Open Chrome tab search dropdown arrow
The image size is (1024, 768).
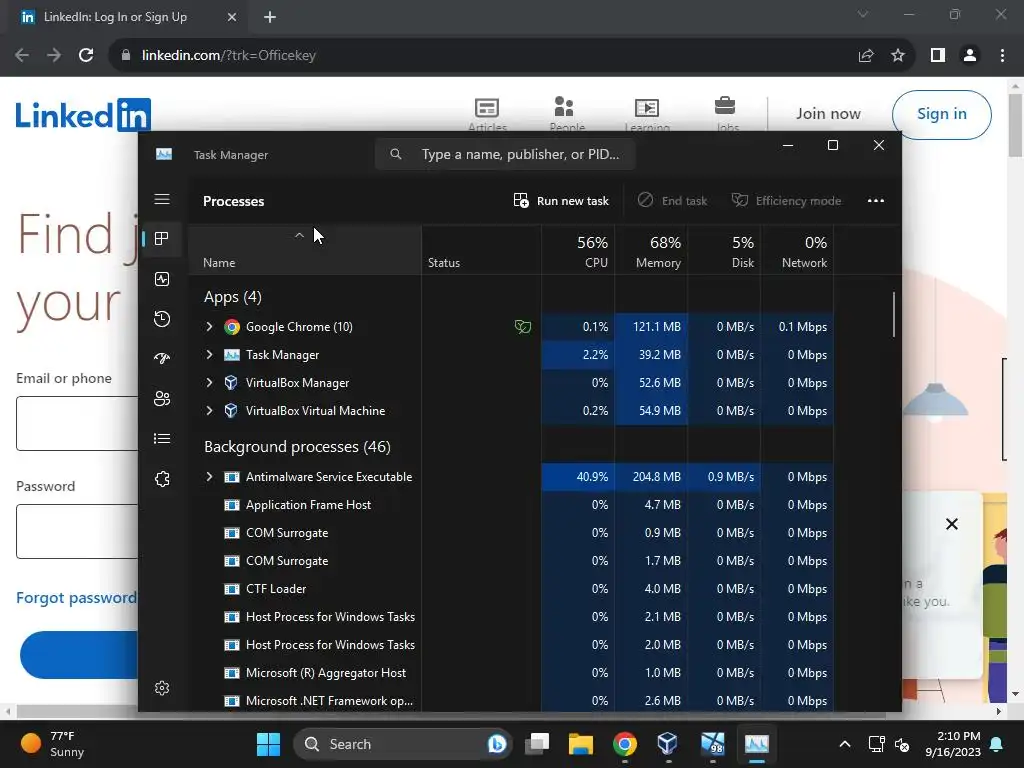[x=863, y=14]
